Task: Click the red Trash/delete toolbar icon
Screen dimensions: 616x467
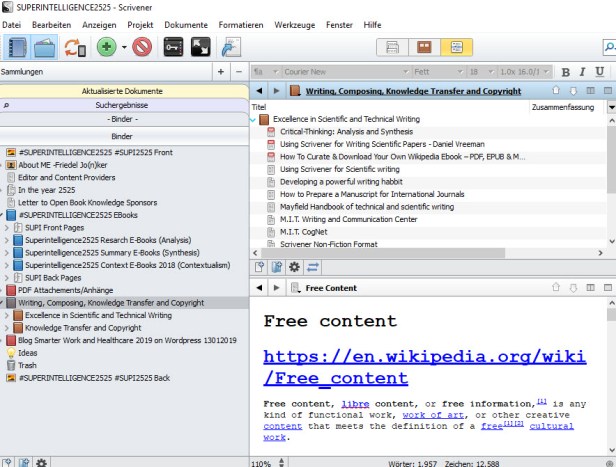Action: [141, 47]
